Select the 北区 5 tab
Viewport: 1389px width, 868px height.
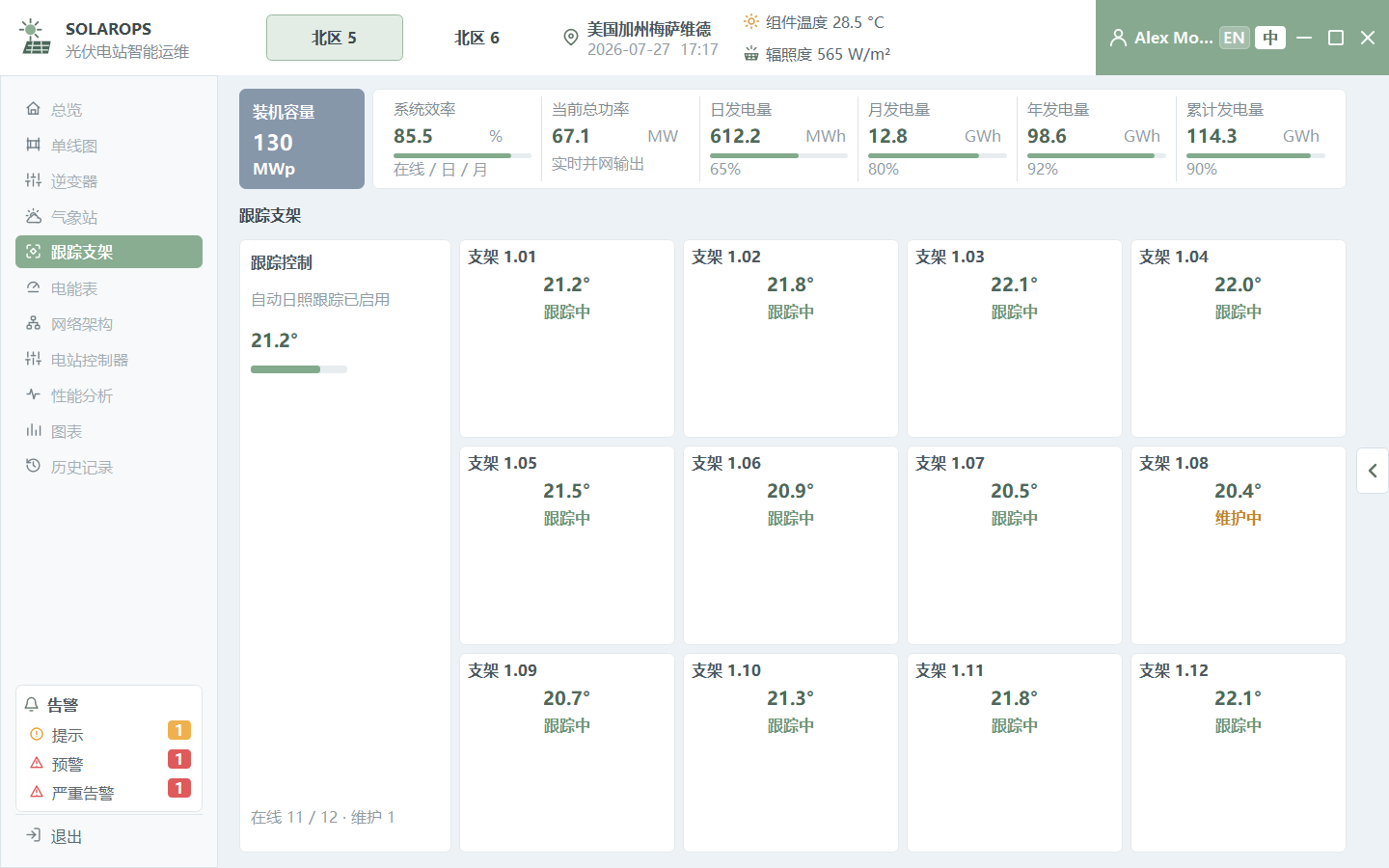(x=335, y=38)
